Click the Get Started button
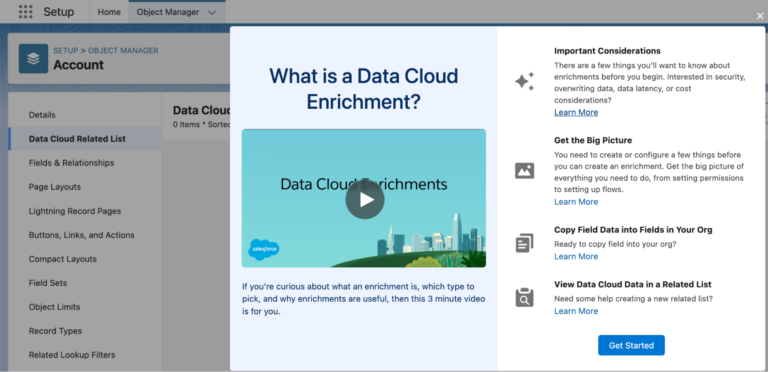 (631, 345)
